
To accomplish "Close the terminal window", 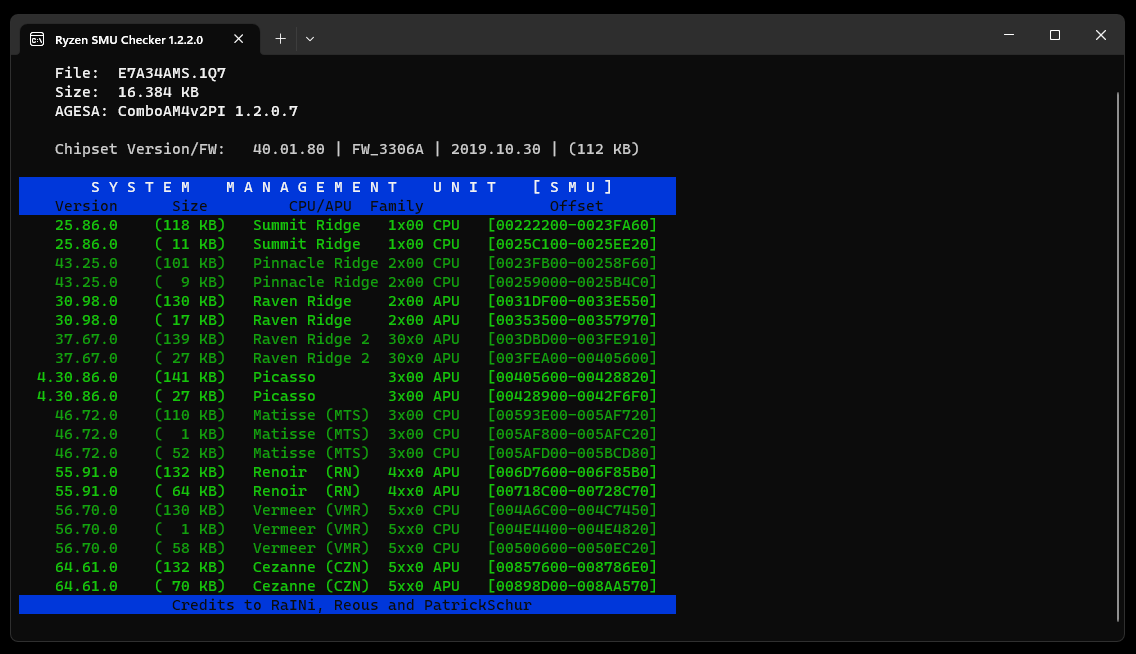I will coord(1100,35).
